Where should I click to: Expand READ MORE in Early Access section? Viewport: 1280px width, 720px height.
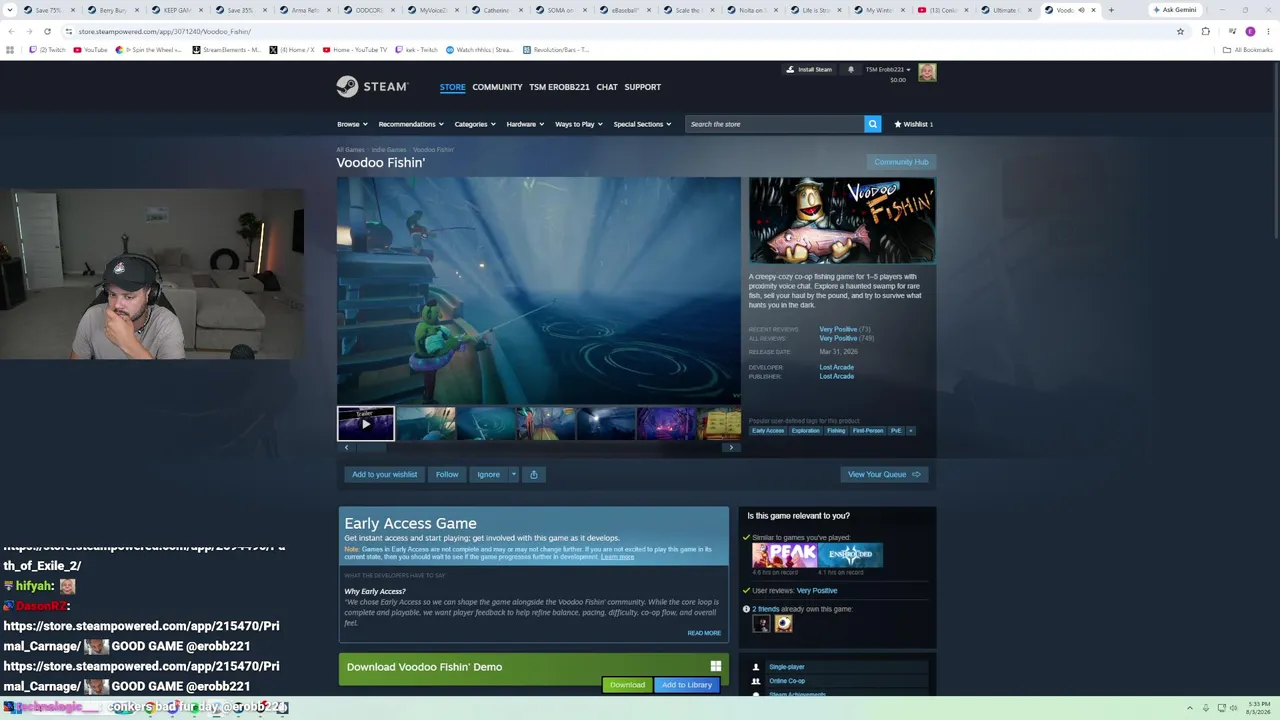tap(704, 633)
